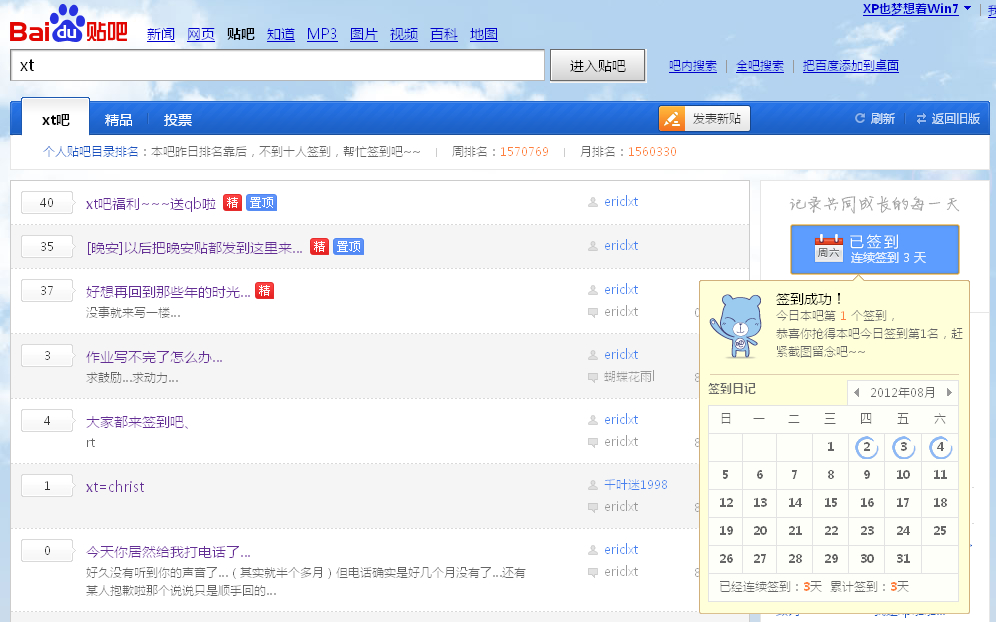
Task: Select the xt吧 tab
Action: pos(56,119)
